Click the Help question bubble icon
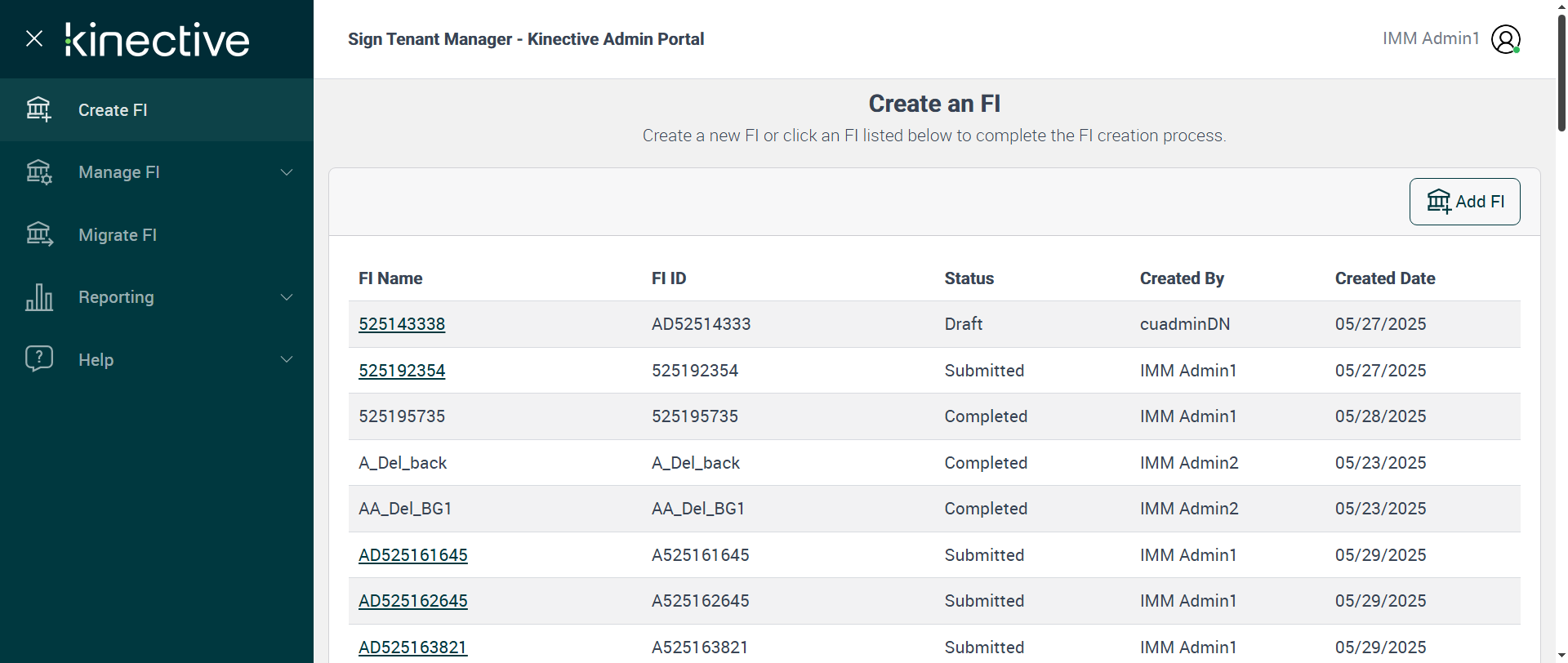 pos(38,358)
